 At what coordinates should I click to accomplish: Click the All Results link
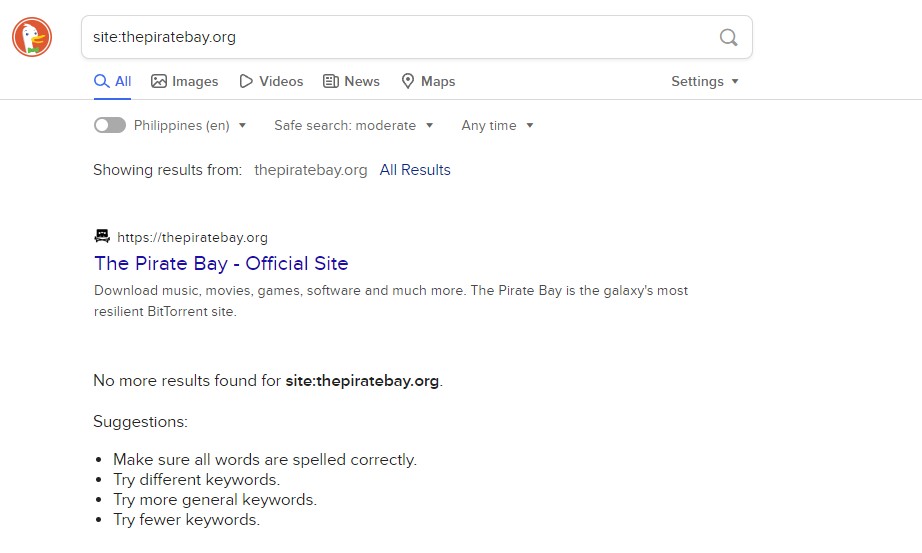415,170
